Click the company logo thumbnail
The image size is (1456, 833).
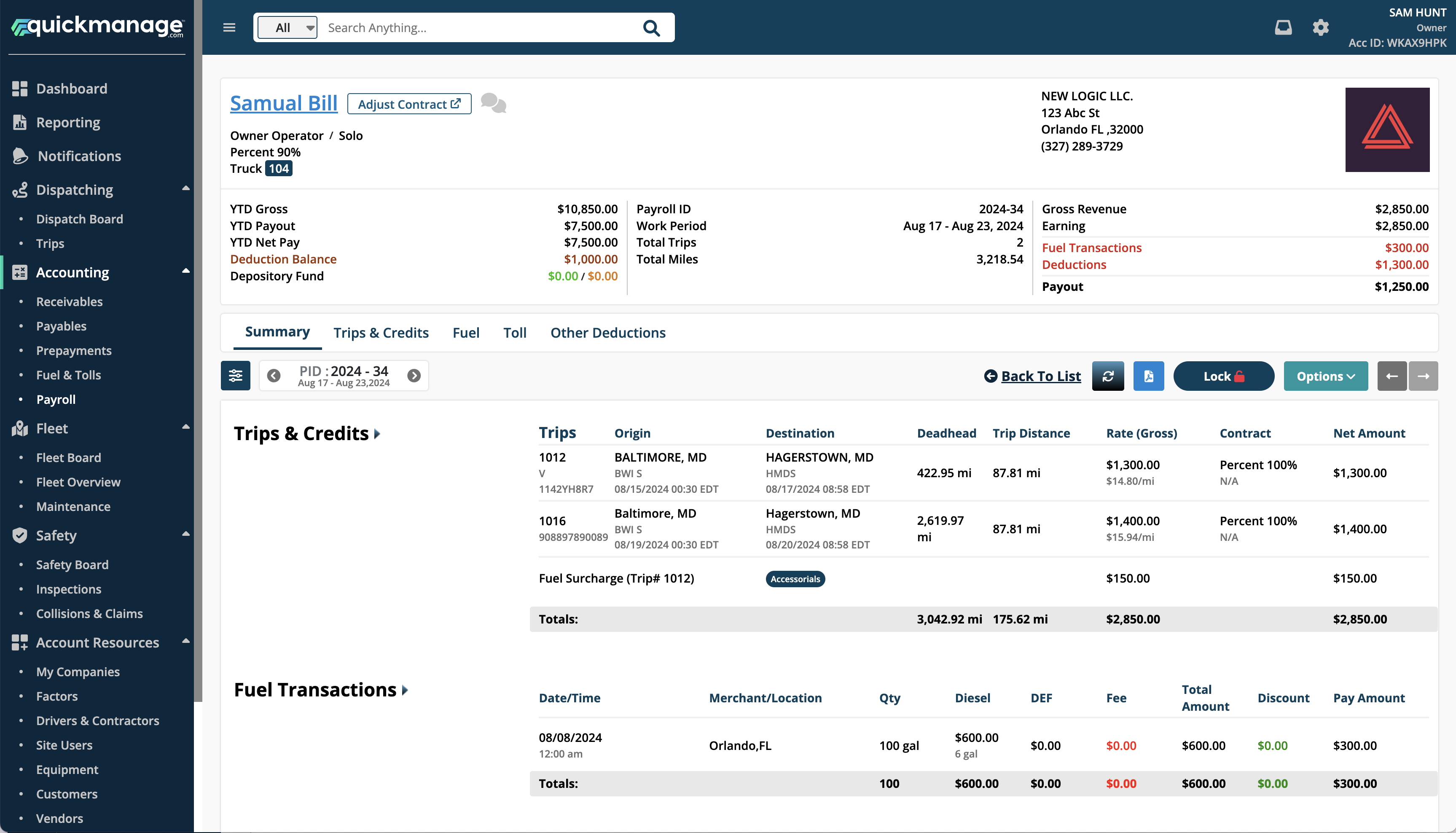1387,130
